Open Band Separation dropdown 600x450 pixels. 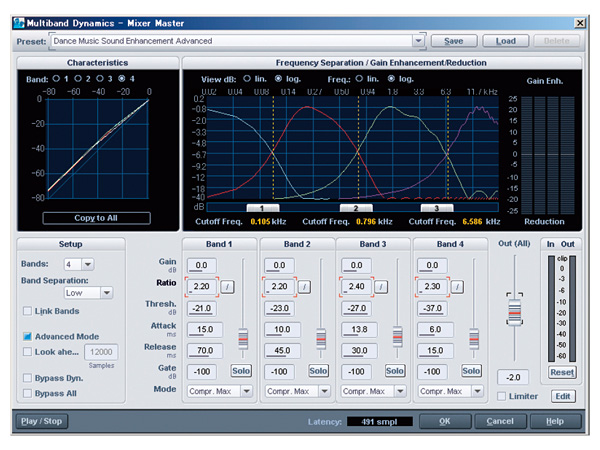coord(107,293)
